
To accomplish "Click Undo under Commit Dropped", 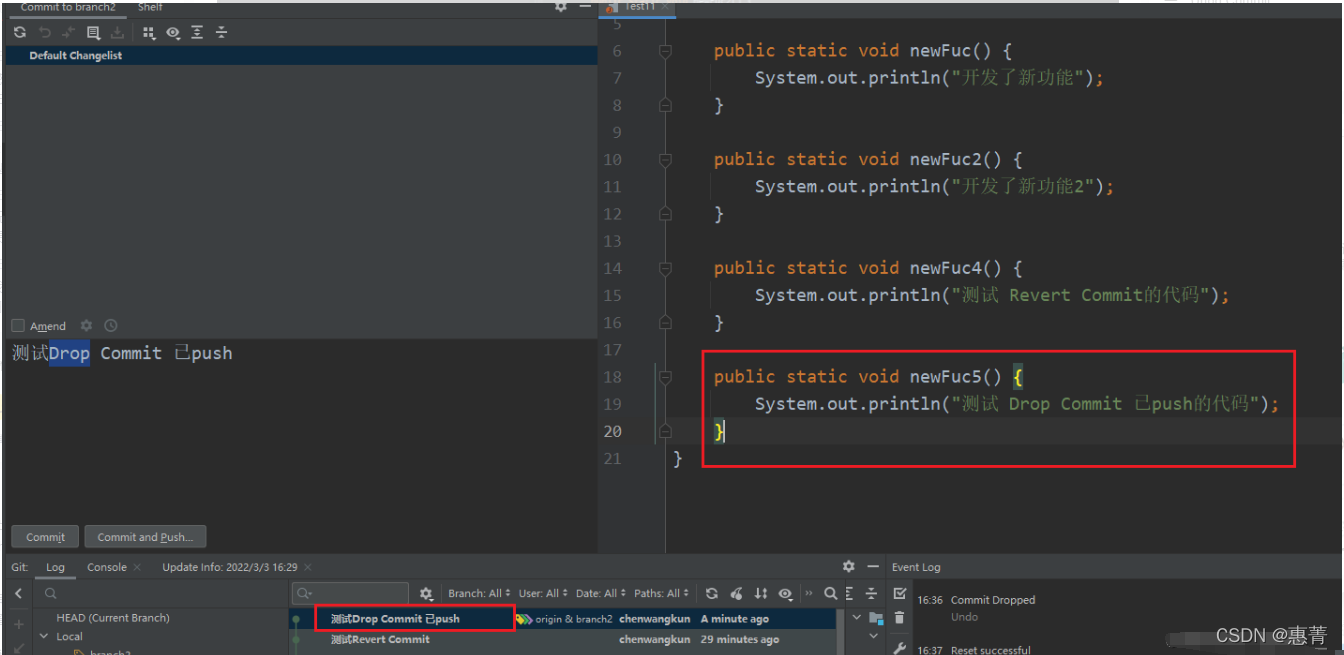I will pos(964,617).
